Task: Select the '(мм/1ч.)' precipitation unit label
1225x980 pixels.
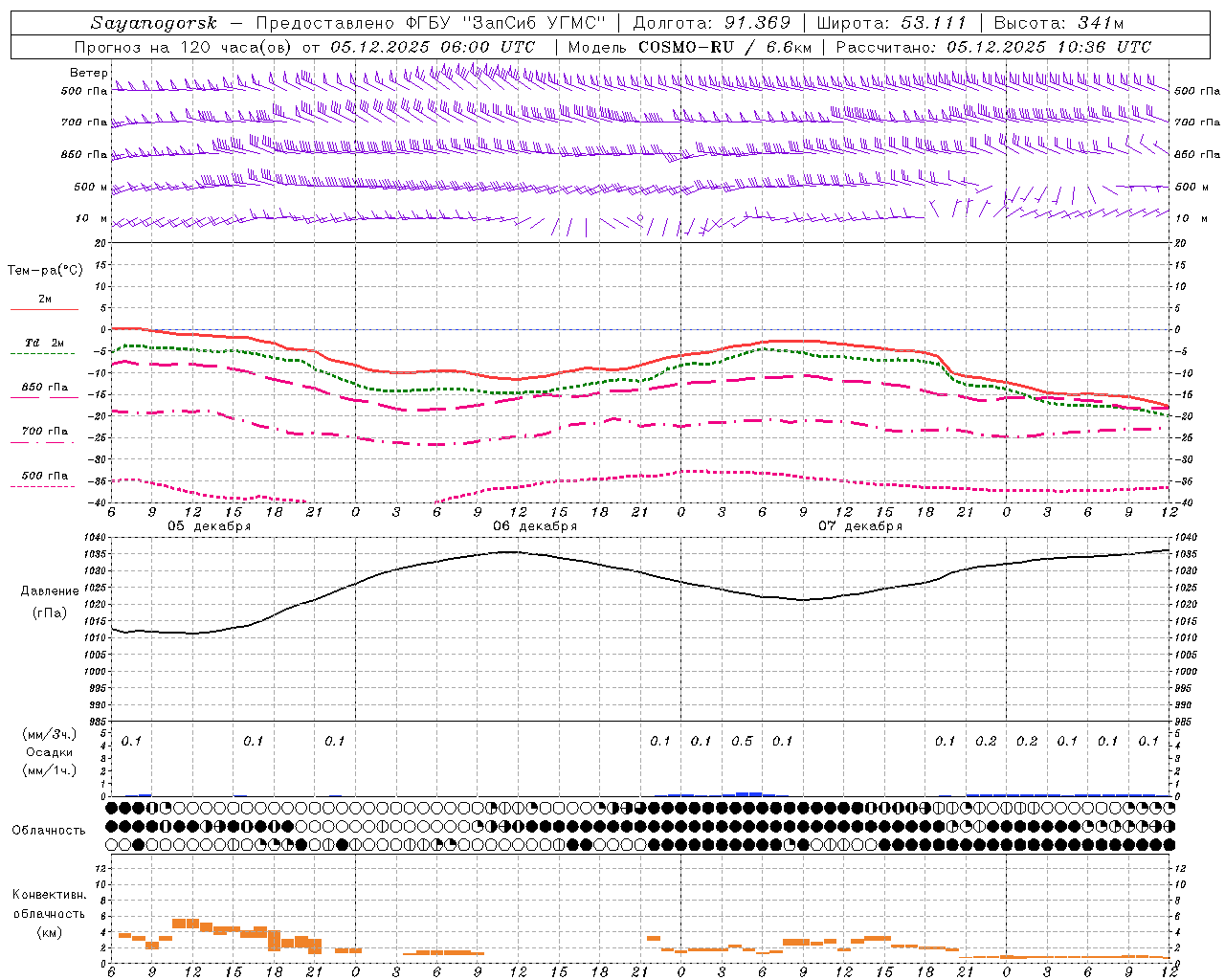Action: coord(50,770)
